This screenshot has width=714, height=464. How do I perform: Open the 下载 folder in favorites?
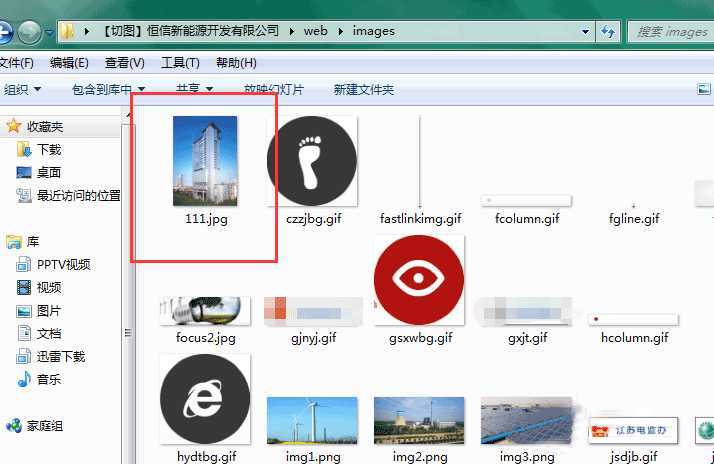(49, 150)
